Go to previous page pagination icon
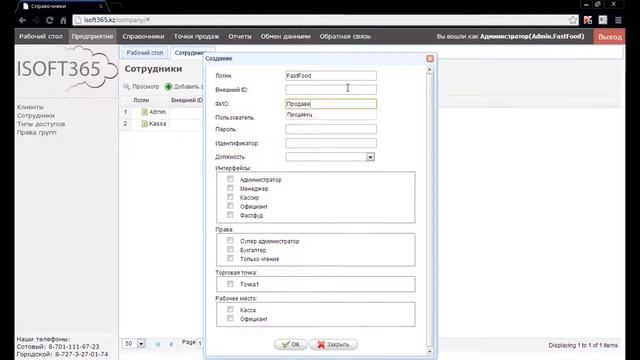Viewport: 640px width, 360px height. click(x=171, y=344)
